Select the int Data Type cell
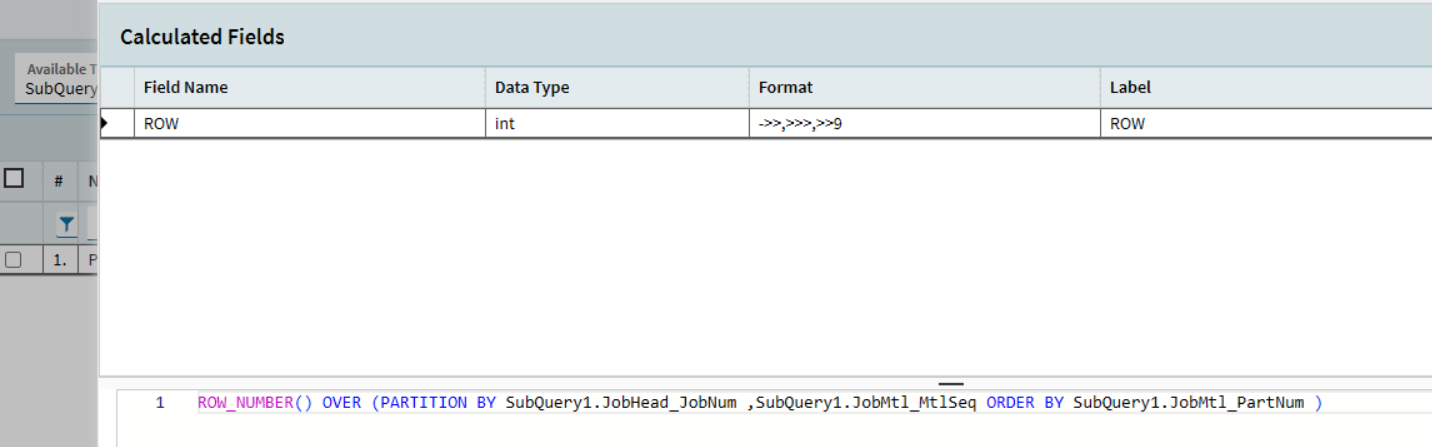Image resolution: width=1432 pixels, height=447 pixels. (616, 124)
